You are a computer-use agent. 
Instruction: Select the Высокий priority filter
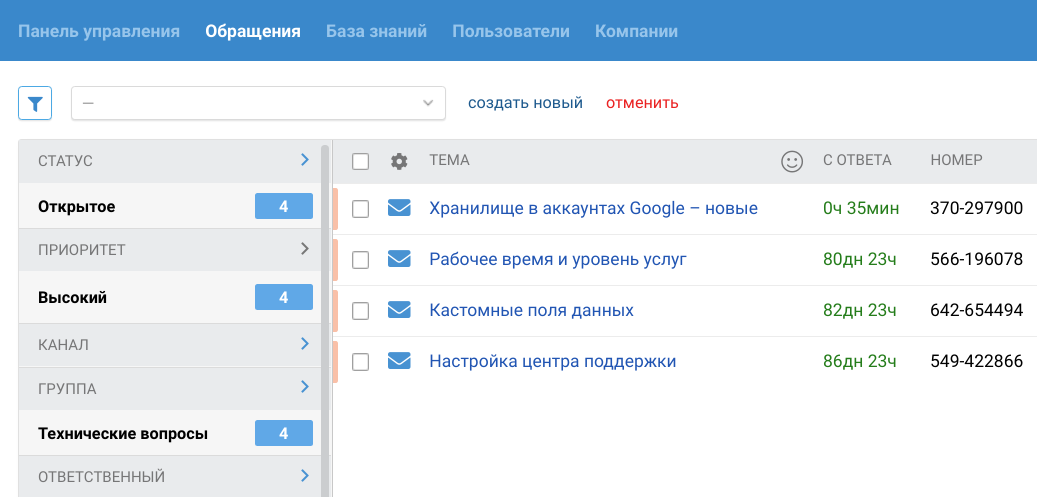pyautogui.click(x=72, y=298)
